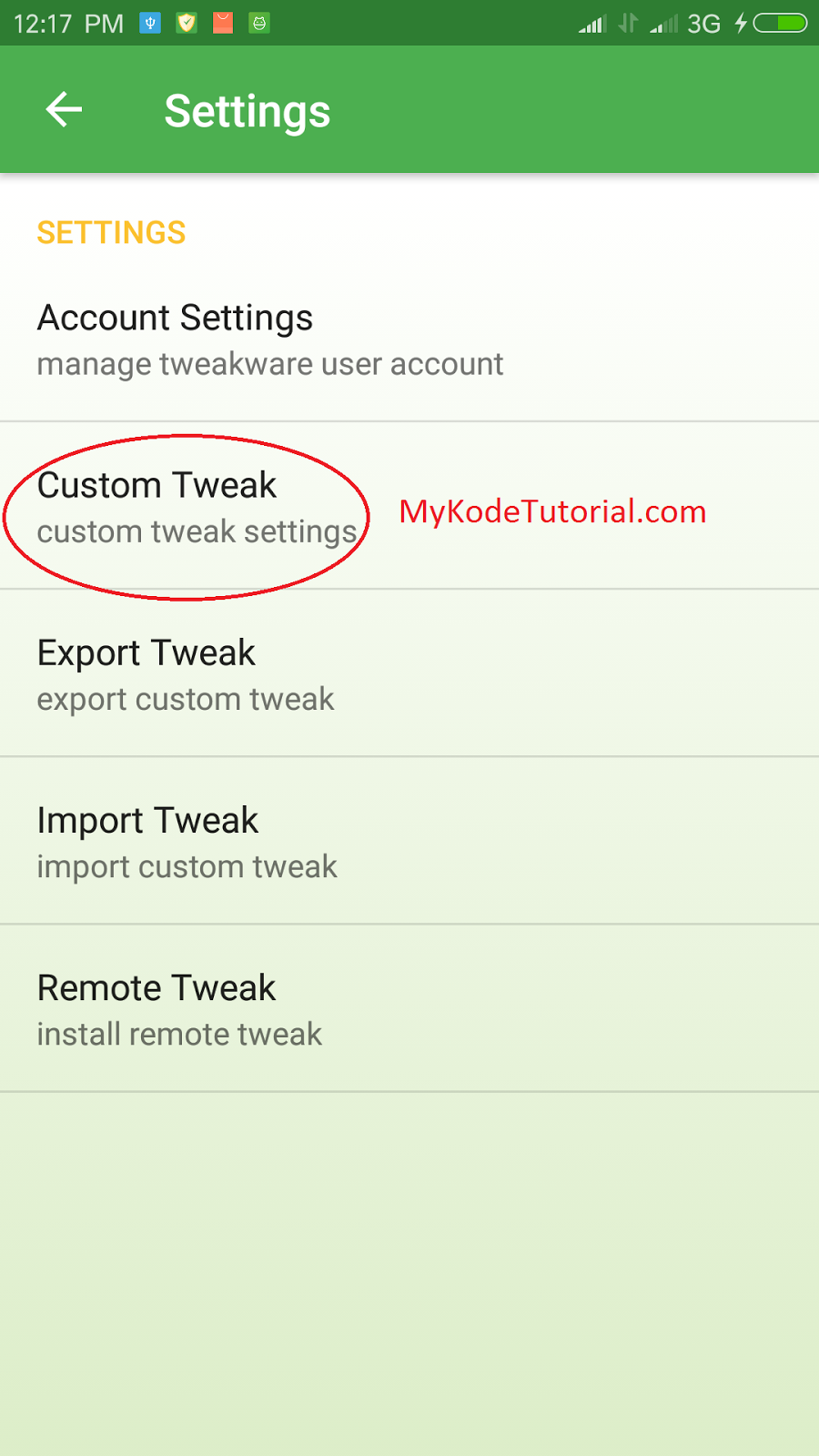Tap the green Android face notification icon

click(x=259, y=23)
